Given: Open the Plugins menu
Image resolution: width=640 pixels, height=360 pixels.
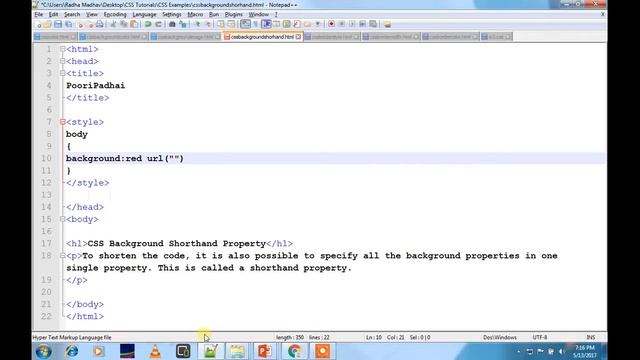Looking at the screenshot, I should (x=233, y=14).
